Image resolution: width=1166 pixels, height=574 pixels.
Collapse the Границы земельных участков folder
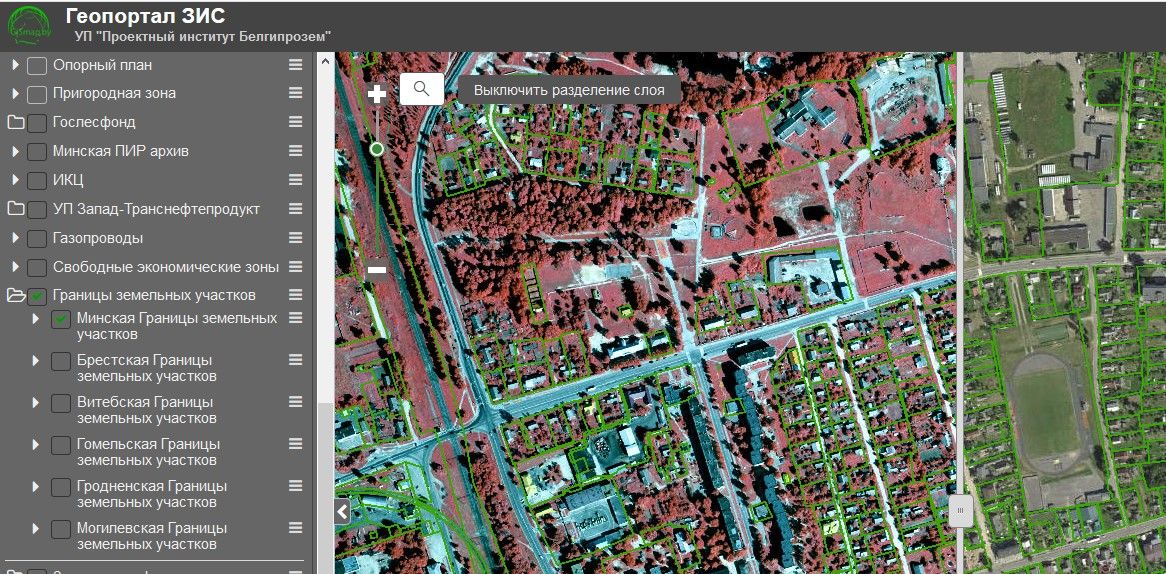pos(15,296)
